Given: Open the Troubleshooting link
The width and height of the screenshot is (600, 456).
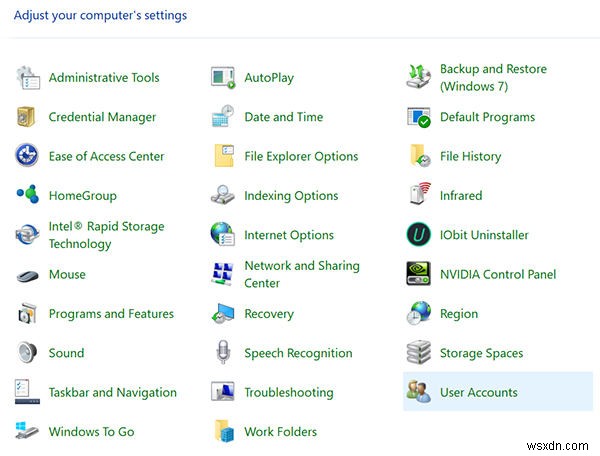Looking at the screenshot, I should [x=289, y=393].
